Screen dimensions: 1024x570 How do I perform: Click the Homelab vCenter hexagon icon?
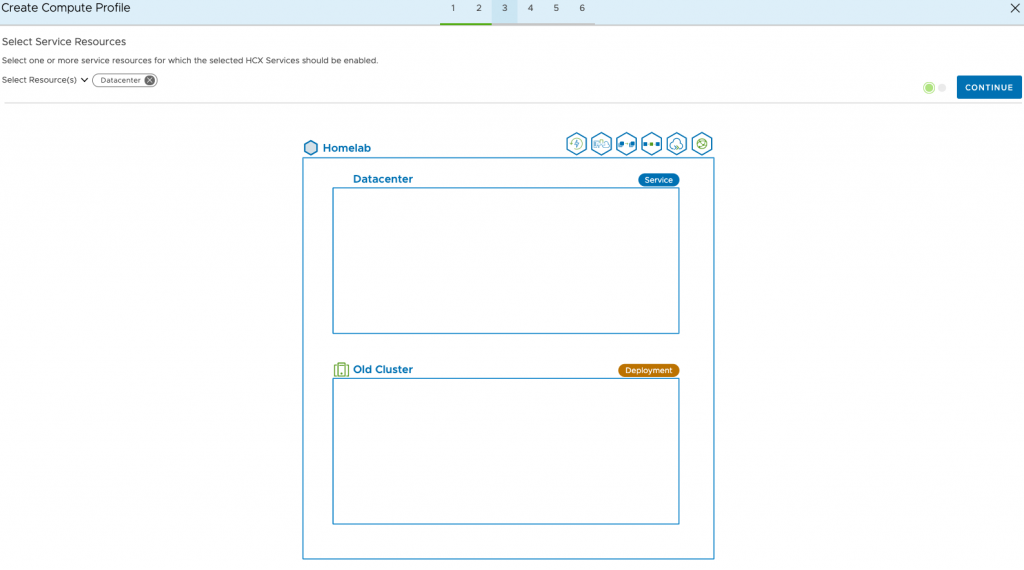(x=311, y=148)
